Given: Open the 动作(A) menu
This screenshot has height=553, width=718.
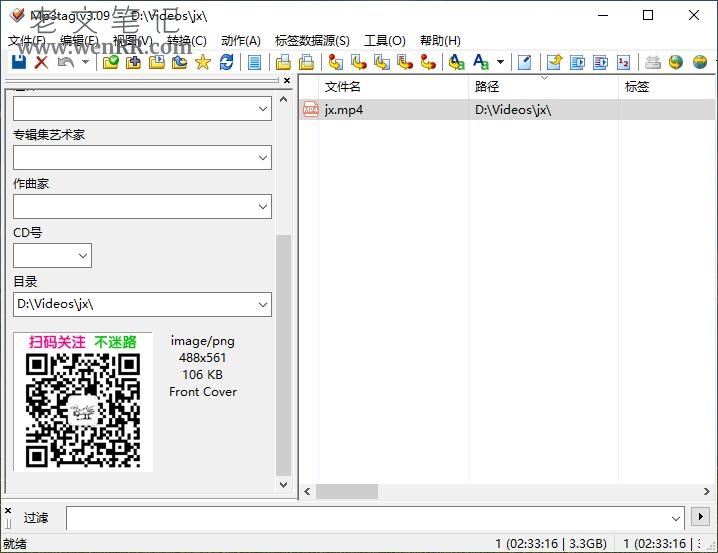Looking at the screenshot, I should click(x=241, y=41).
